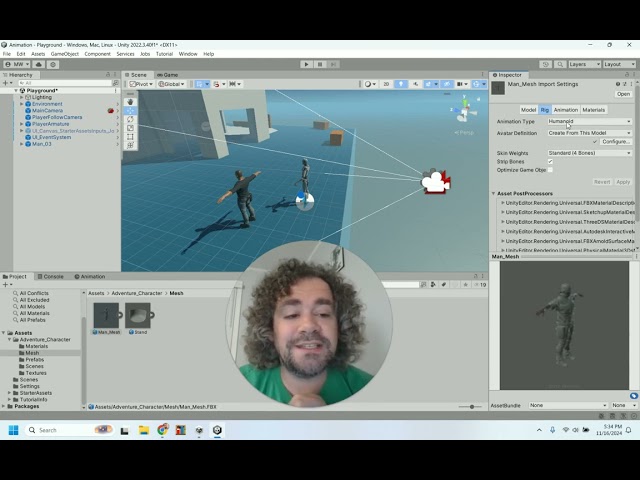The image size is (640, 480).
Task: Toggle the grid snapping magnet icon
Action: [x=218, y=84]
